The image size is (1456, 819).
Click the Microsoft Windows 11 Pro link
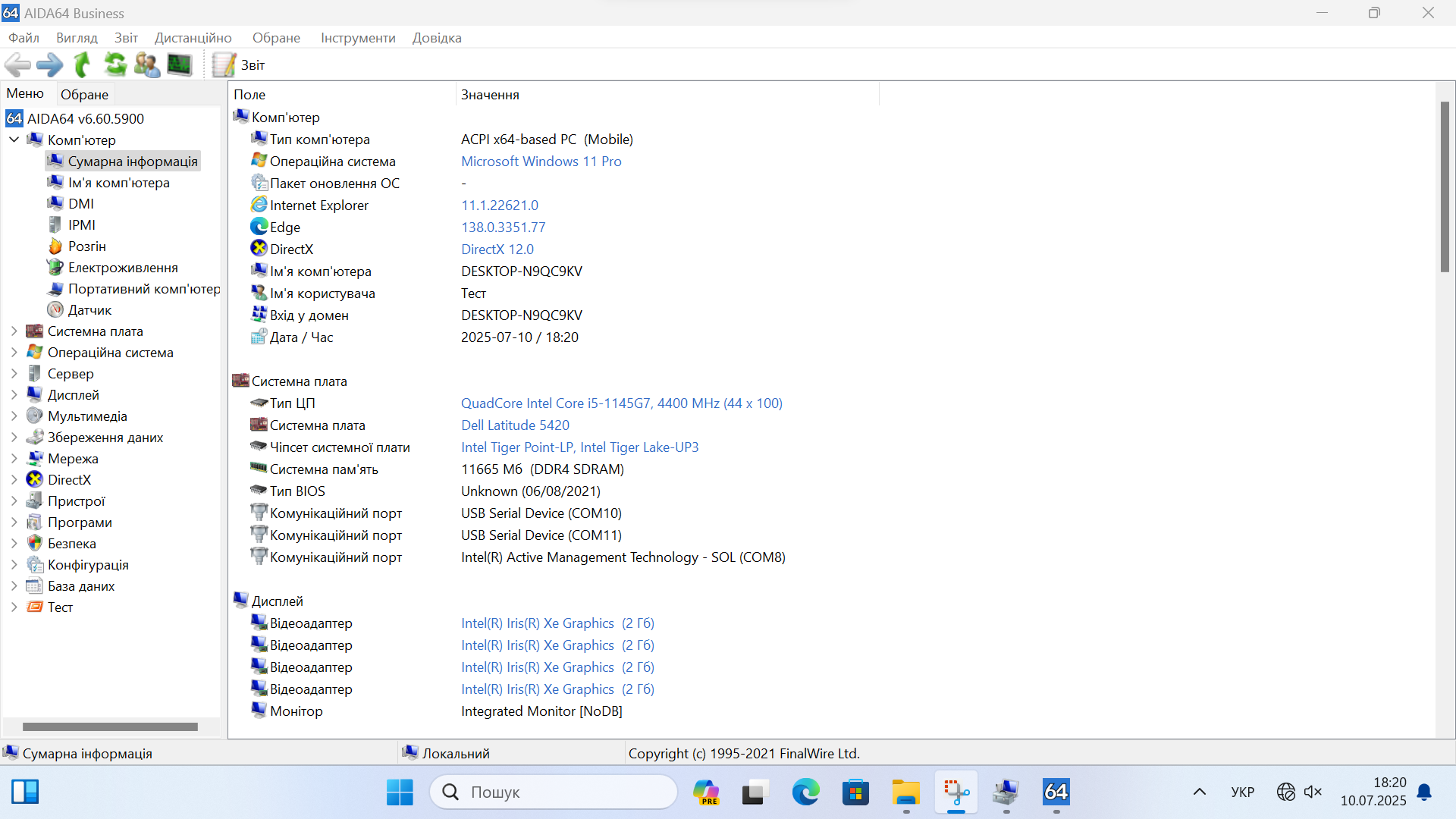point(541,162)
